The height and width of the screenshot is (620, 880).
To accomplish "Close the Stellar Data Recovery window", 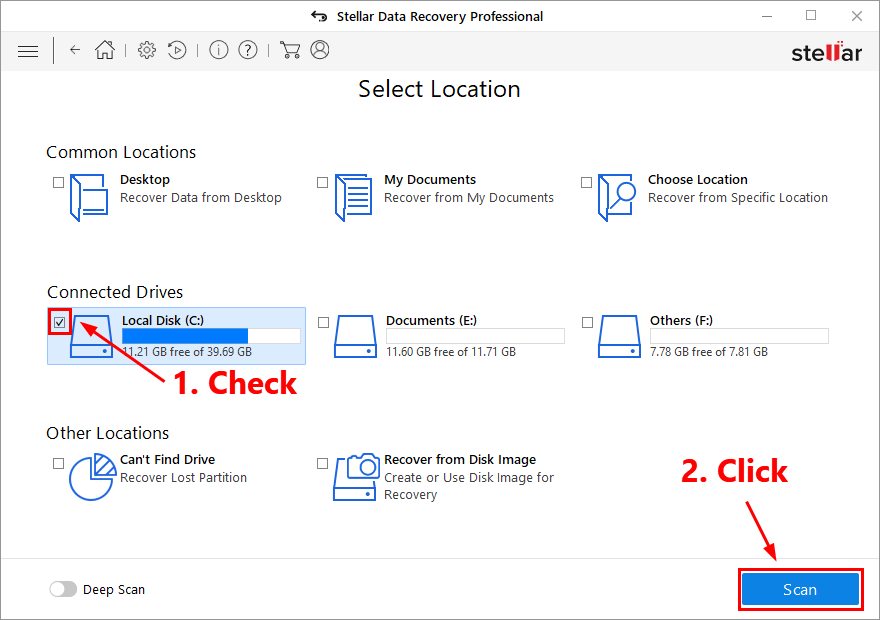I will coord(856,16).
